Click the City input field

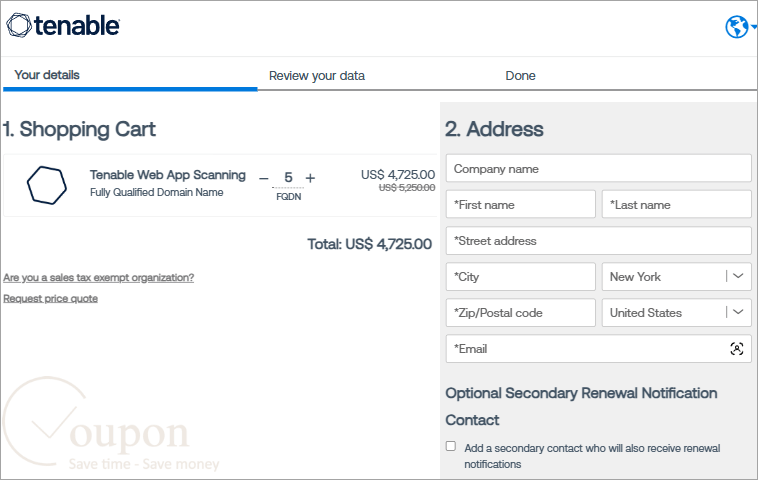(521, 276)
